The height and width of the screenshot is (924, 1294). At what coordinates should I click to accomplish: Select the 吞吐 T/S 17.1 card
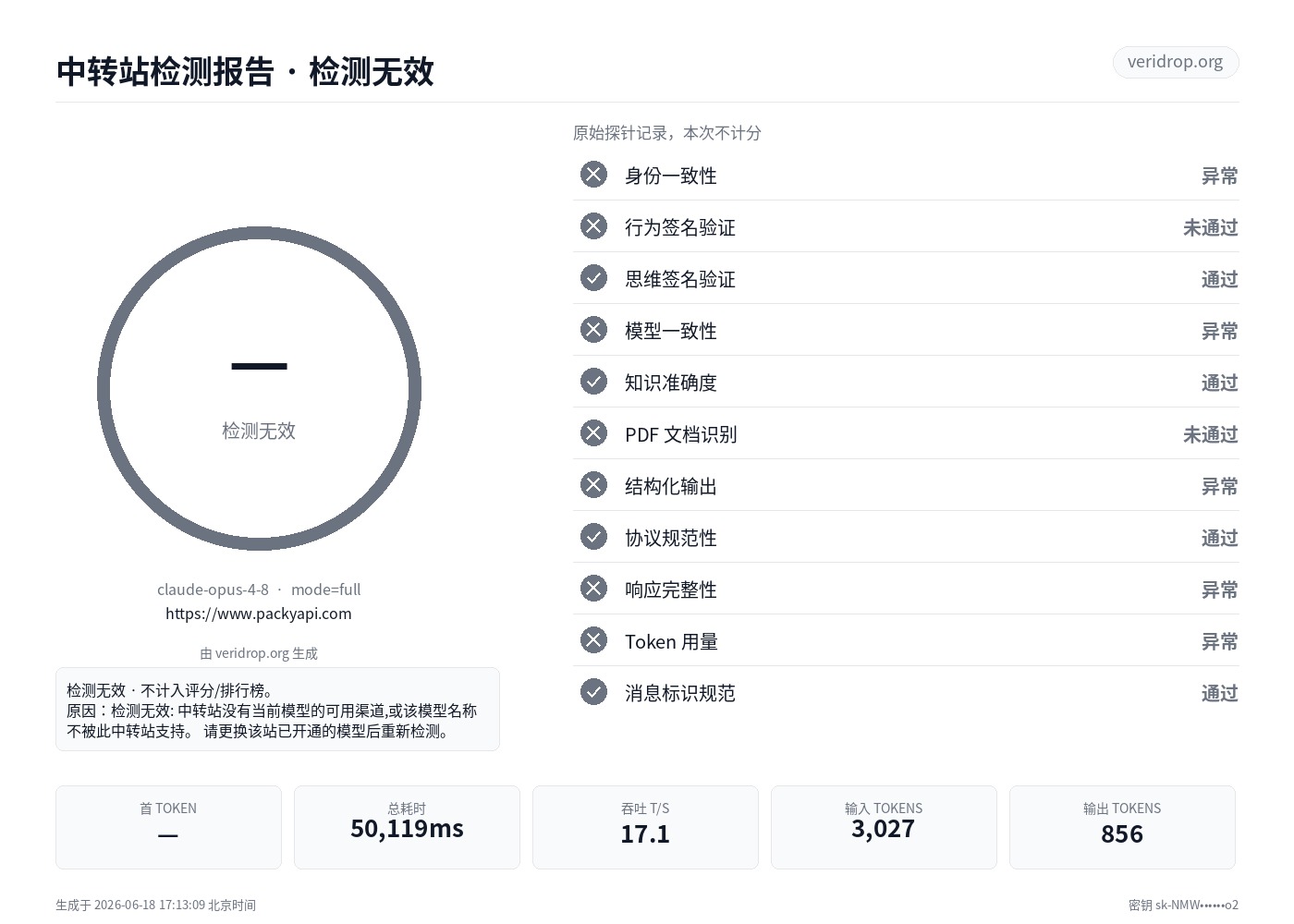645,827
